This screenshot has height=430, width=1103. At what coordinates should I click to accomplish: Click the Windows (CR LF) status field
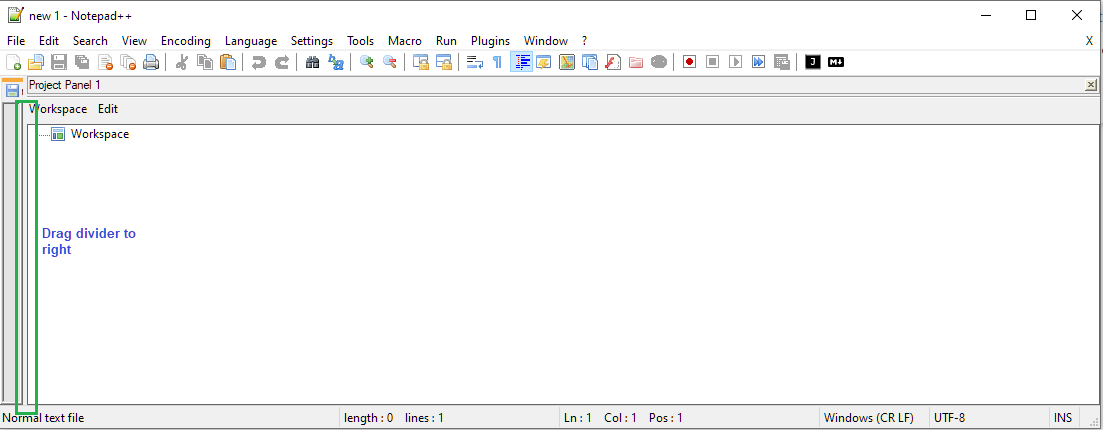point(869,418)
